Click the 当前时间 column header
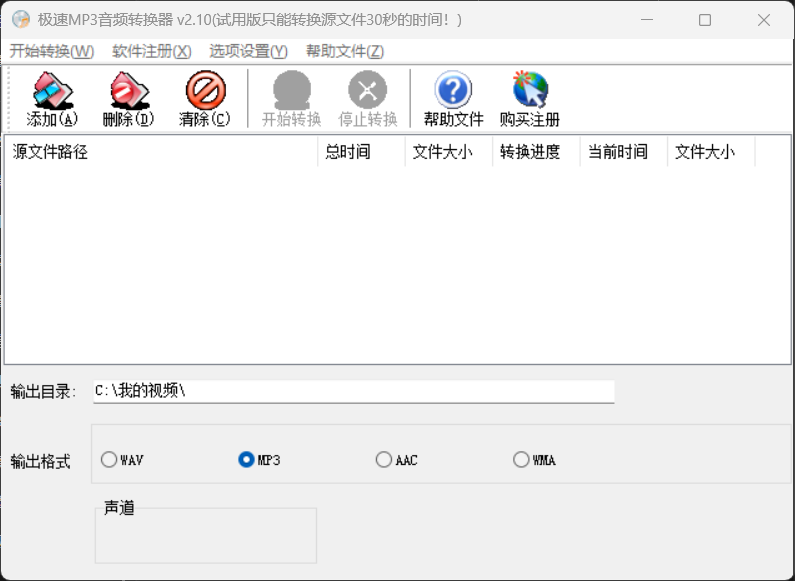 coord(624,152)
